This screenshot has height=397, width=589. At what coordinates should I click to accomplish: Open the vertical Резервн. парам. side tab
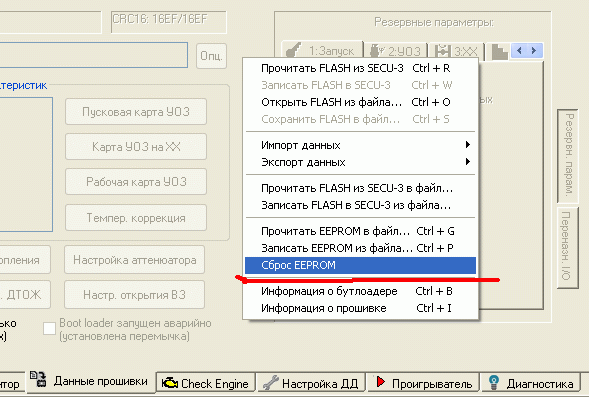(x=568, y=156)
